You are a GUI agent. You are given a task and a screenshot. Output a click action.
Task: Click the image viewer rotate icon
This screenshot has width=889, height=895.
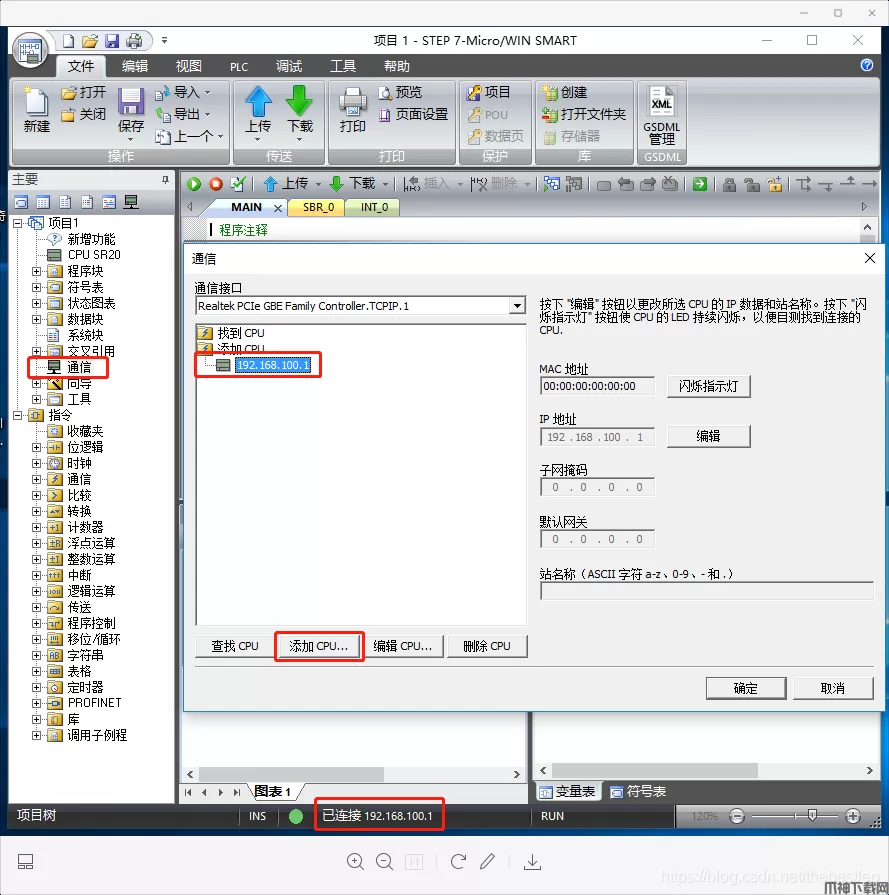click(458, 861)
